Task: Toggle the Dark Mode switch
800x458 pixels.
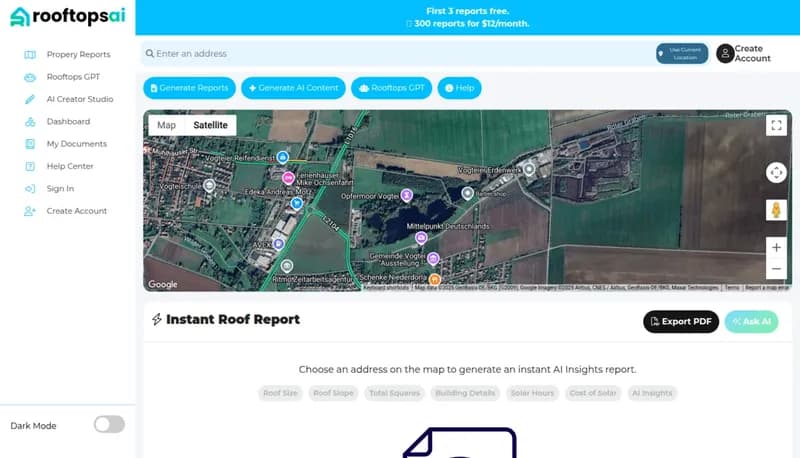Action: pyautogui.click(x=109, y=424)
